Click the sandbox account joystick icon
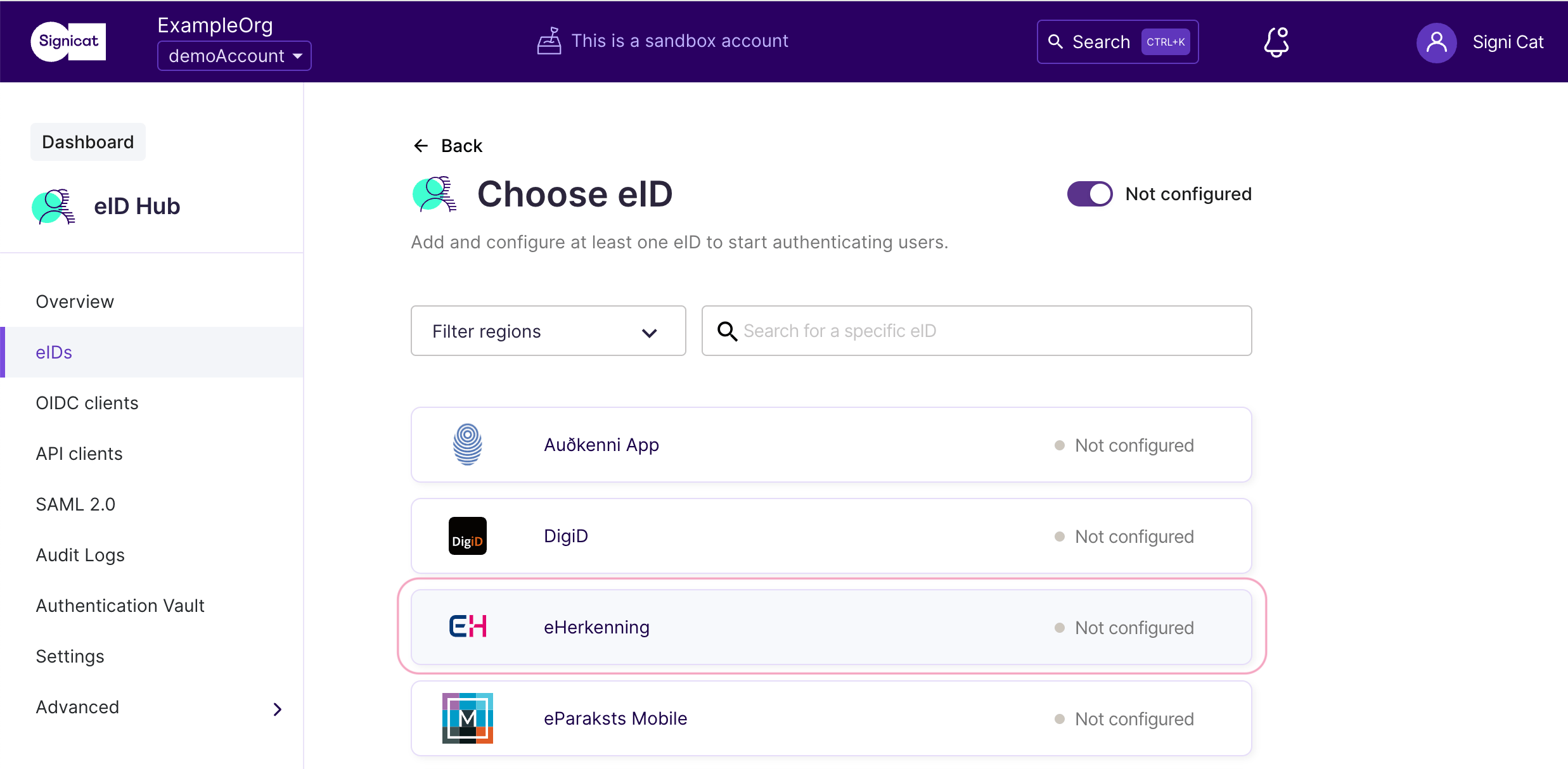 (x=549, y=41)
